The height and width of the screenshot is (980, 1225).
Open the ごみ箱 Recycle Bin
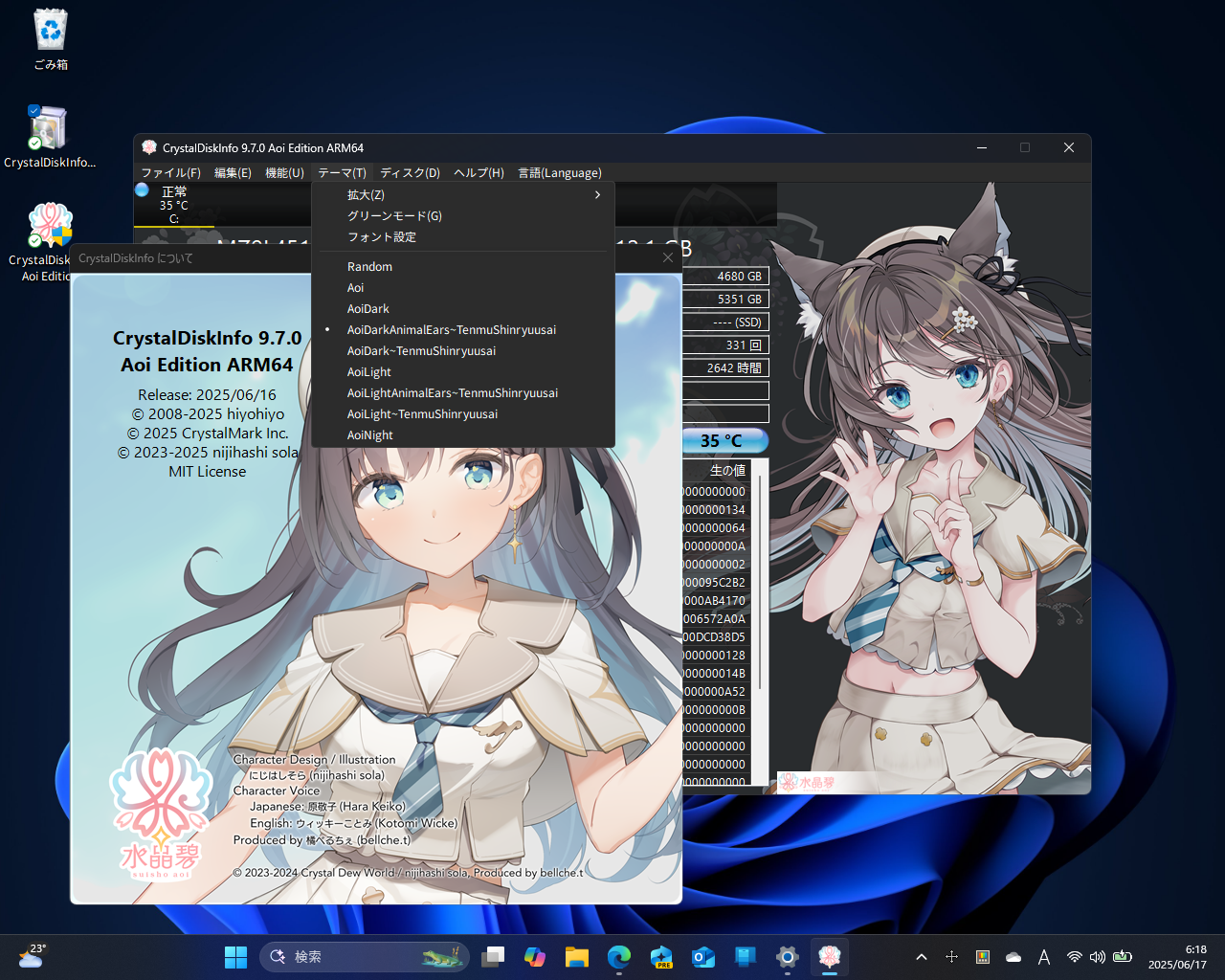tap(50, 32)
